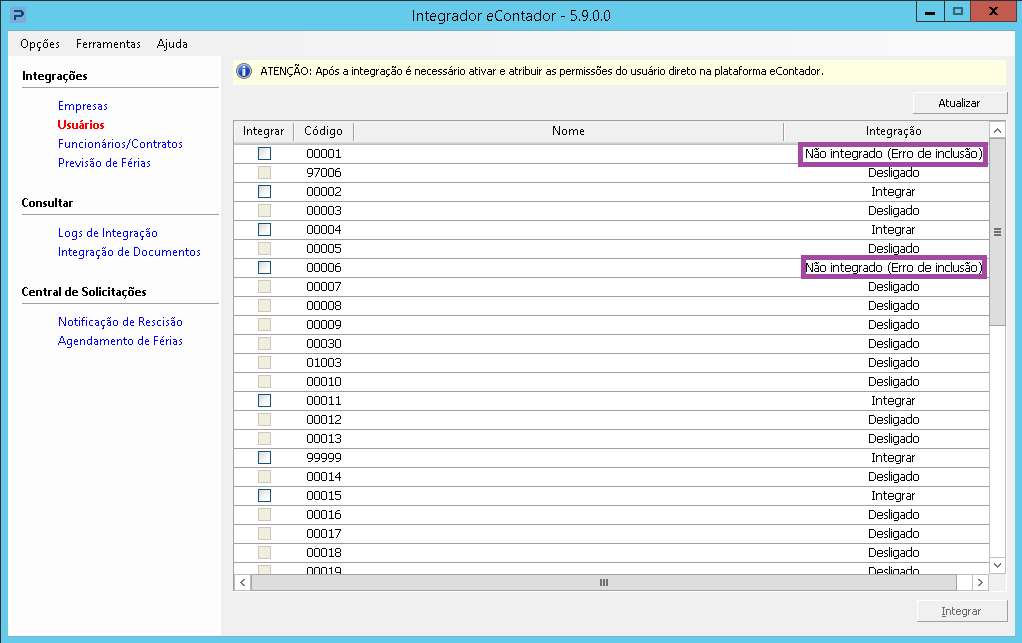1022x643 pixels.
Task: Select the row with code 00017
Action: pyautogui.click(x=611, y=534)
